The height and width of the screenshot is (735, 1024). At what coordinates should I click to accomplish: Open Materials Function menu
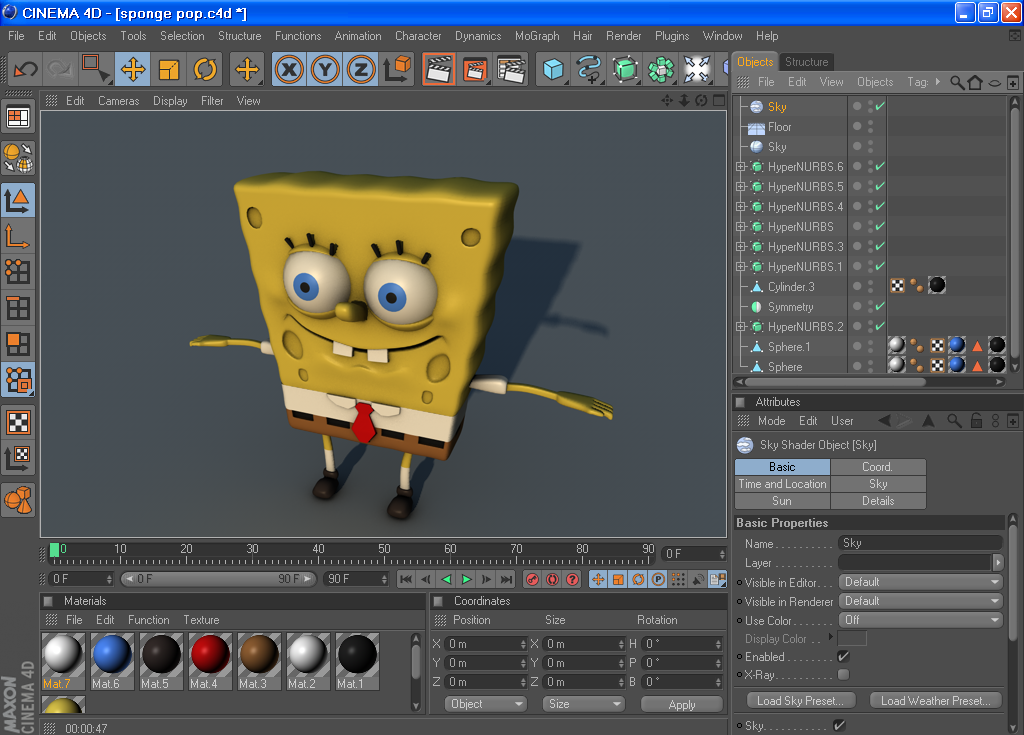coord(148,620)
